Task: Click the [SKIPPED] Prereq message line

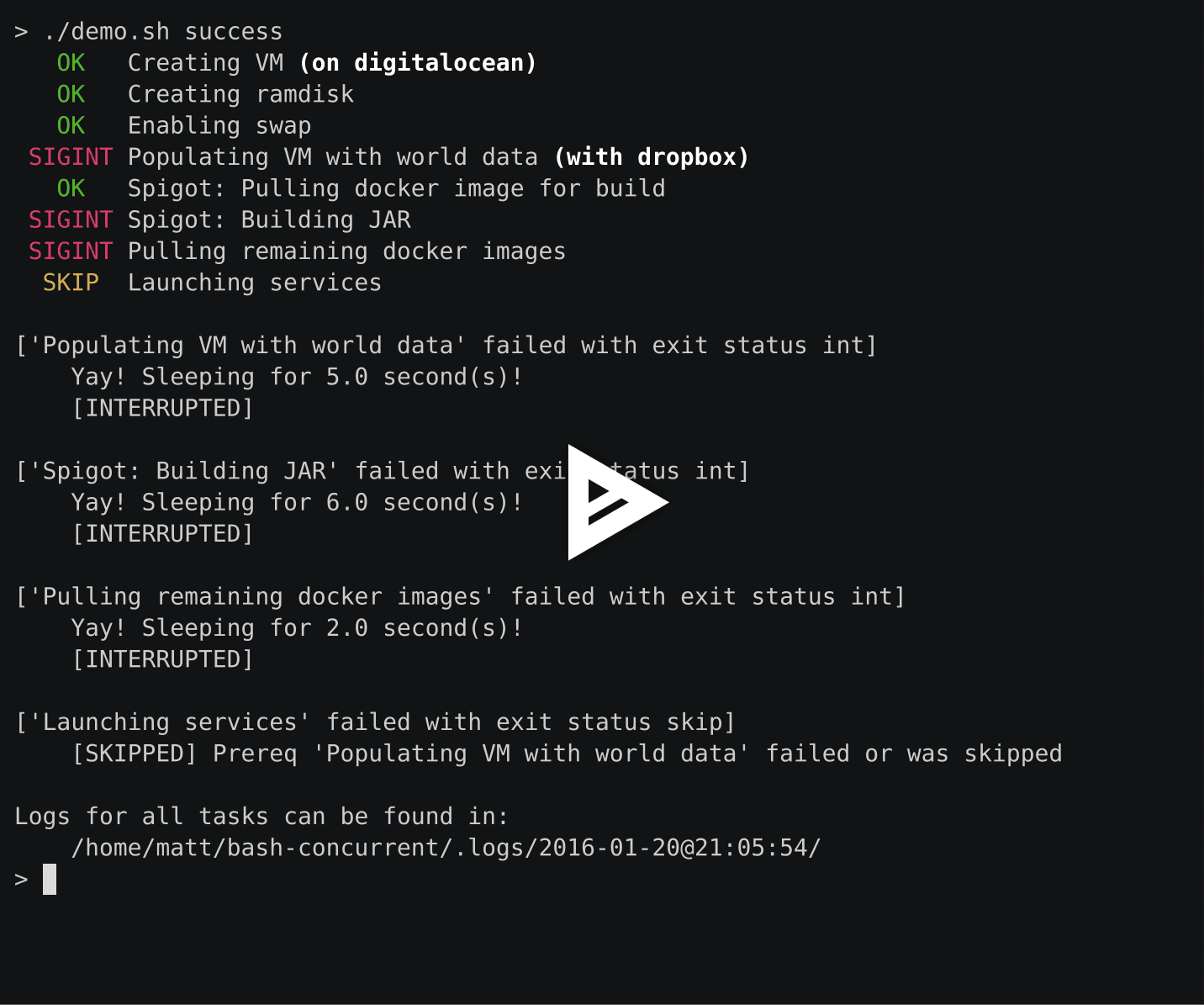Action: point(567,754)
